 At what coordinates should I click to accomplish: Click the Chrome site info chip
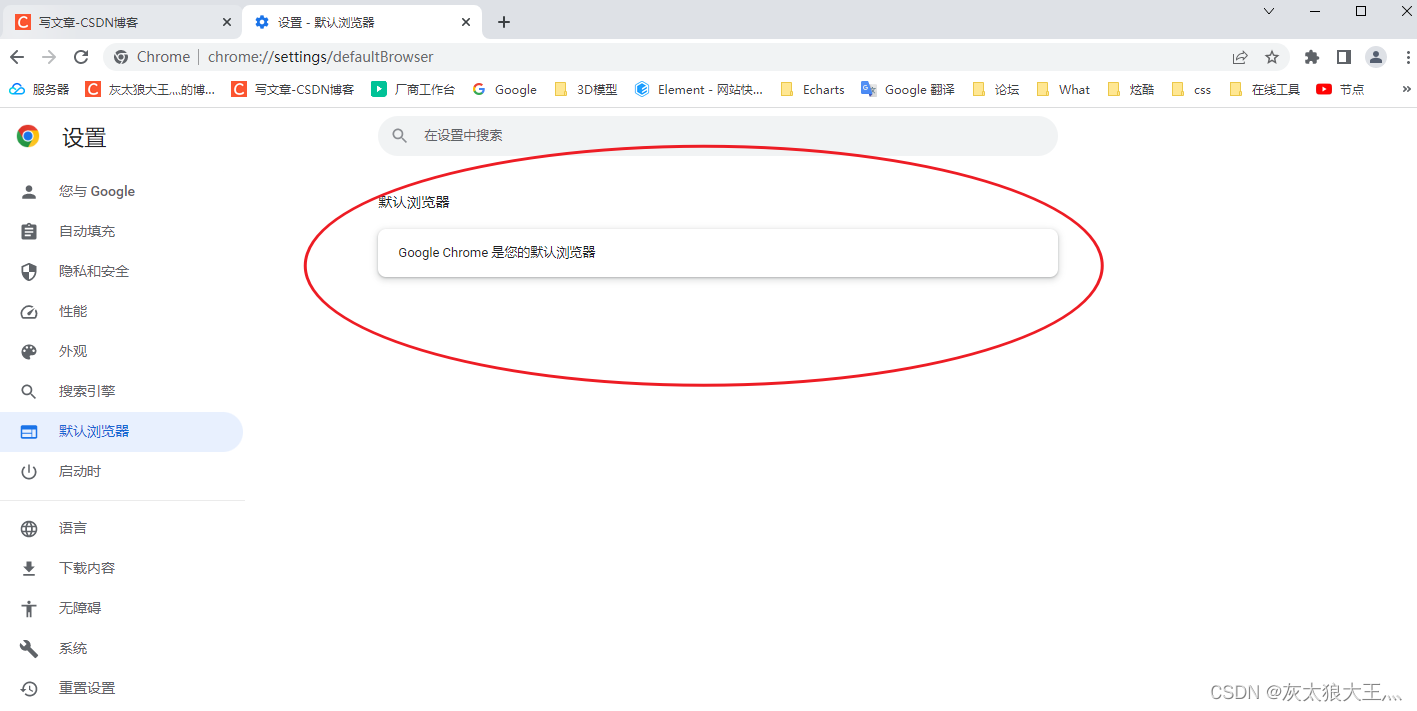[152, 57]
